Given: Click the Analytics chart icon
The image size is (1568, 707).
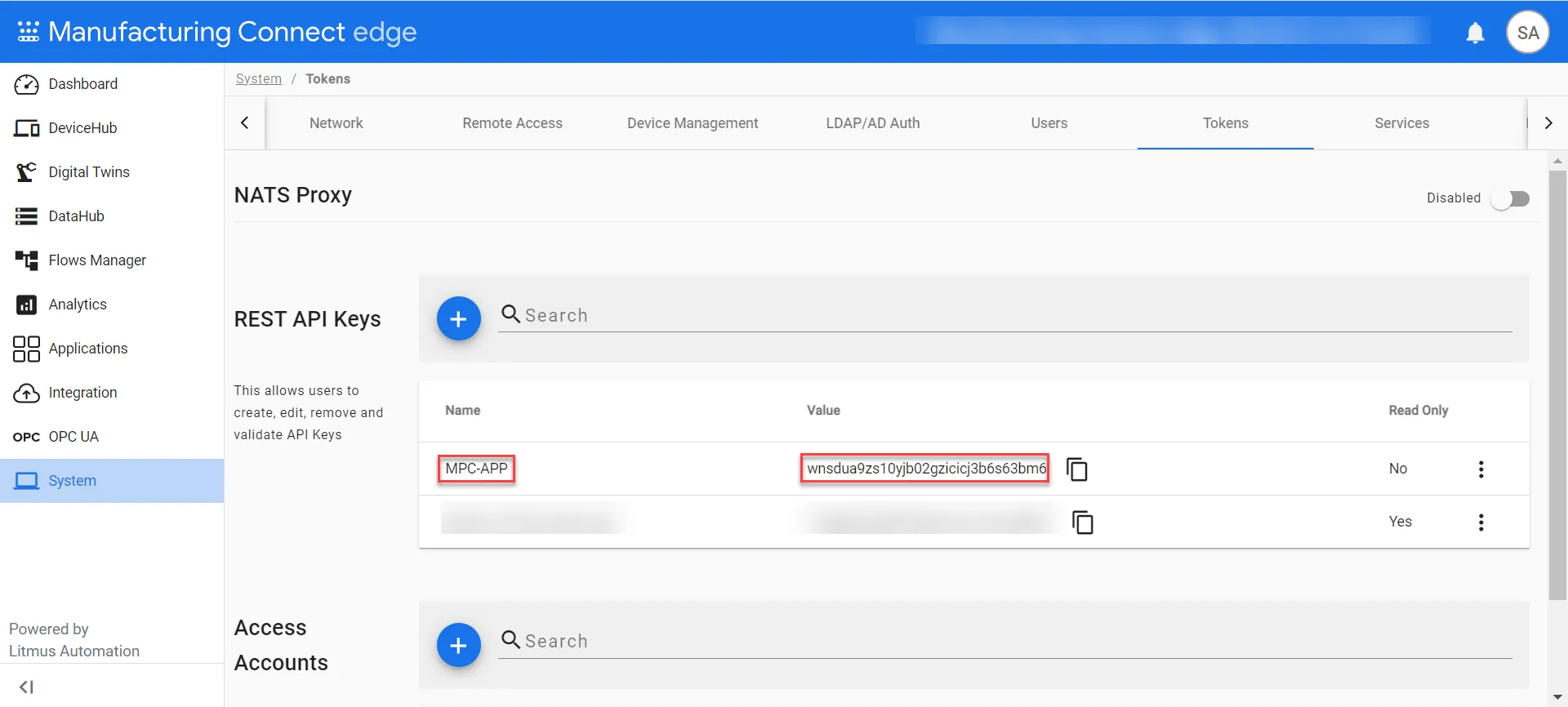Looking at the screenshot, I should point(26,305).
